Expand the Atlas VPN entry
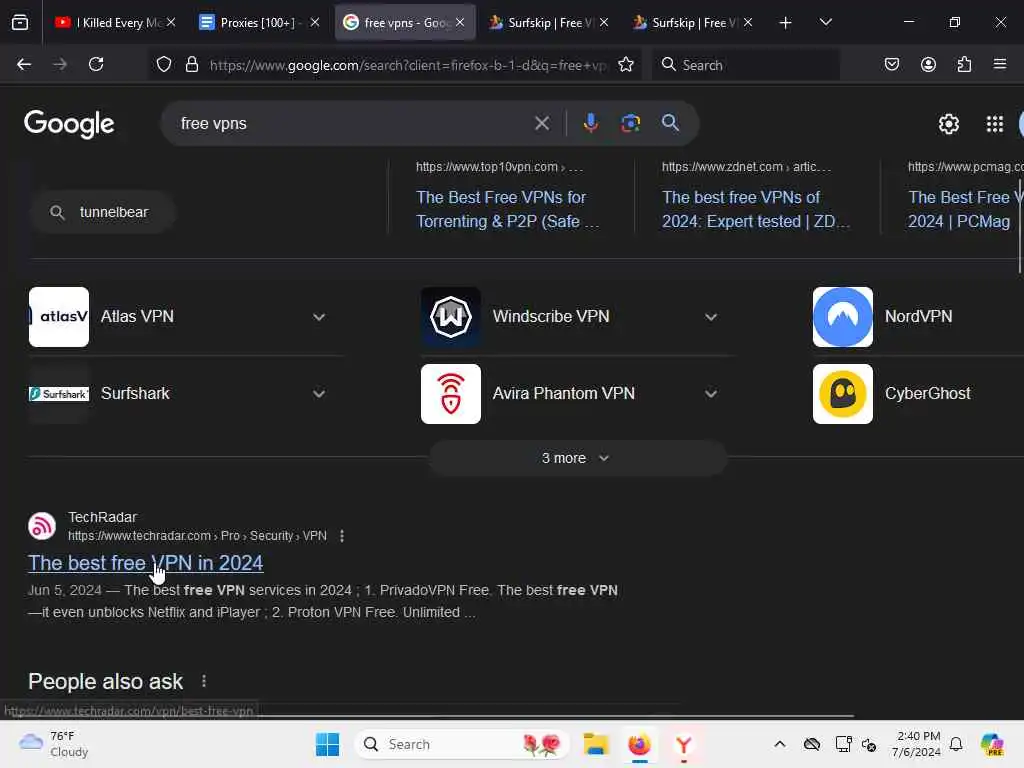Image resolution: width=1024 pixels, height=768 pixels. coord(319,317)
